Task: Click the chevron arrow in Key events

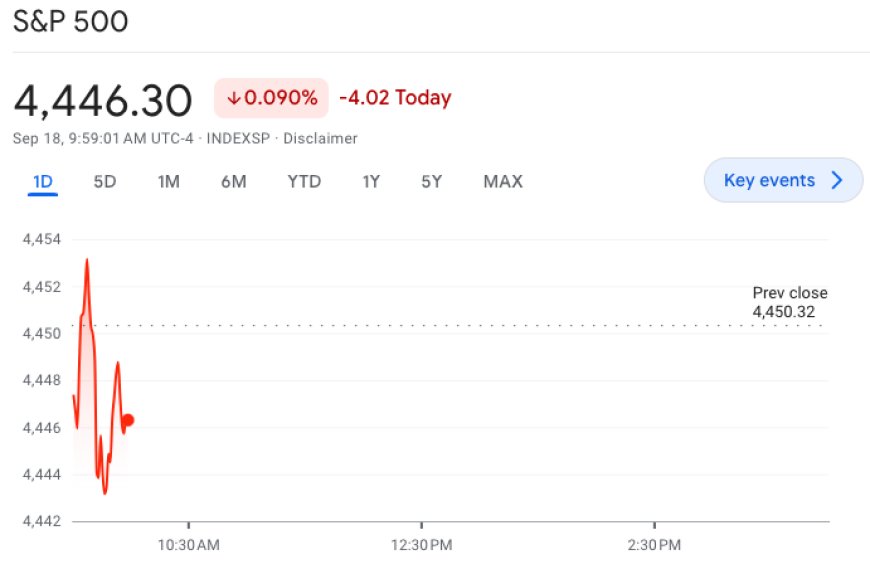Action: (x=837, y=180)
